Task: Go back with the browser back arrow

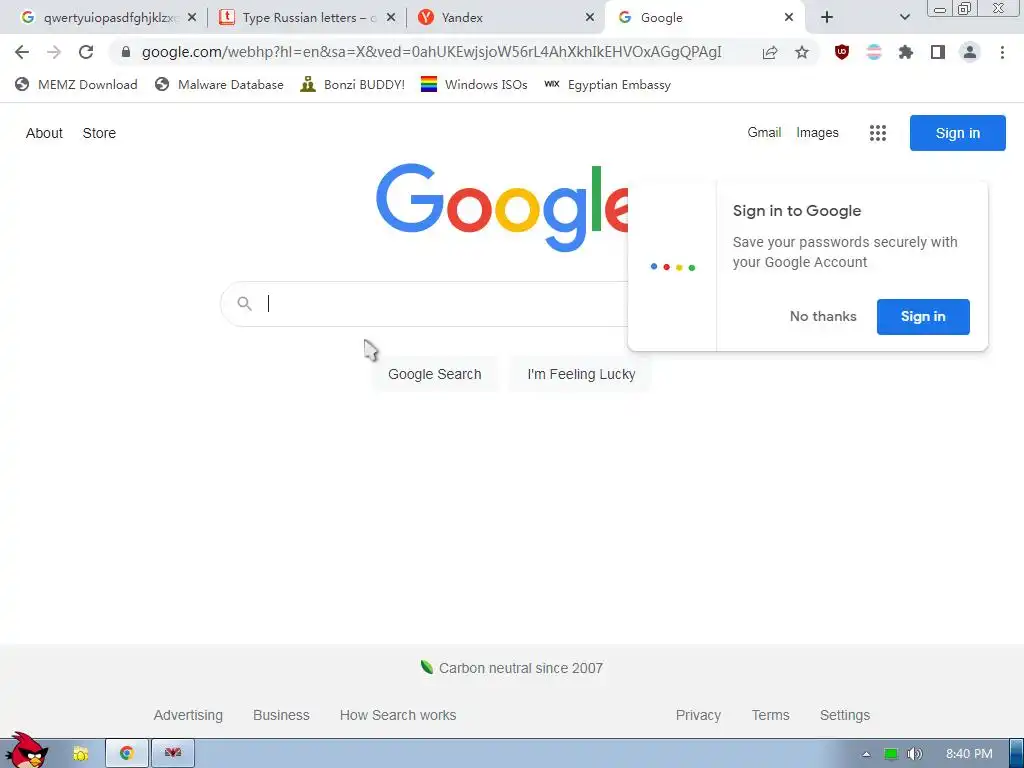Action: 22,52
